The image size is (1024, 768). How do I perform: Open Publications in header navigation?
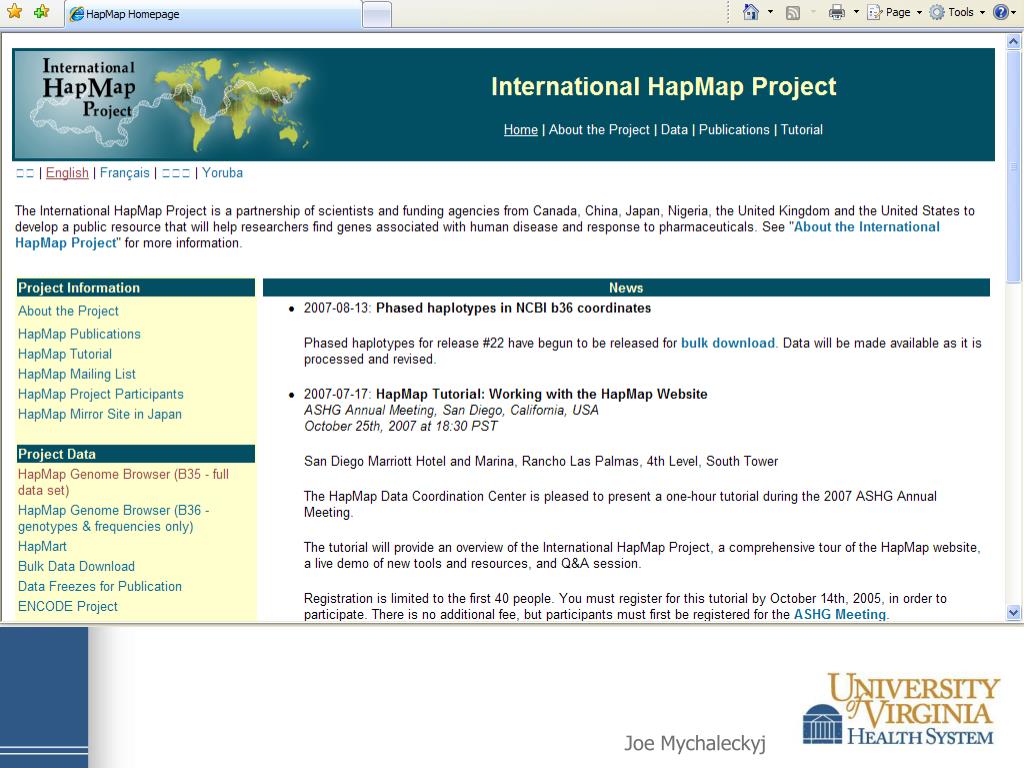pos(734,129)
